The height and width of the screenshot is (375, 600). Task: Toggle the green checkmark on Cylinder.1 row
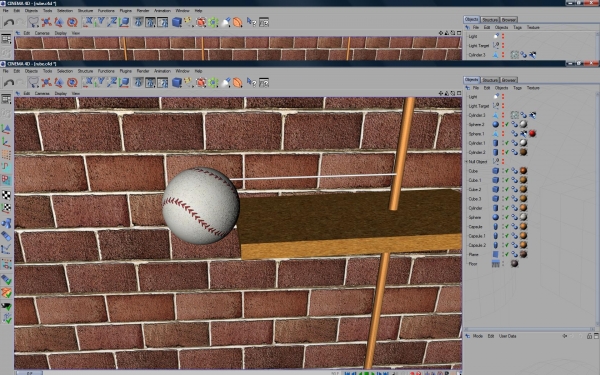507,143
